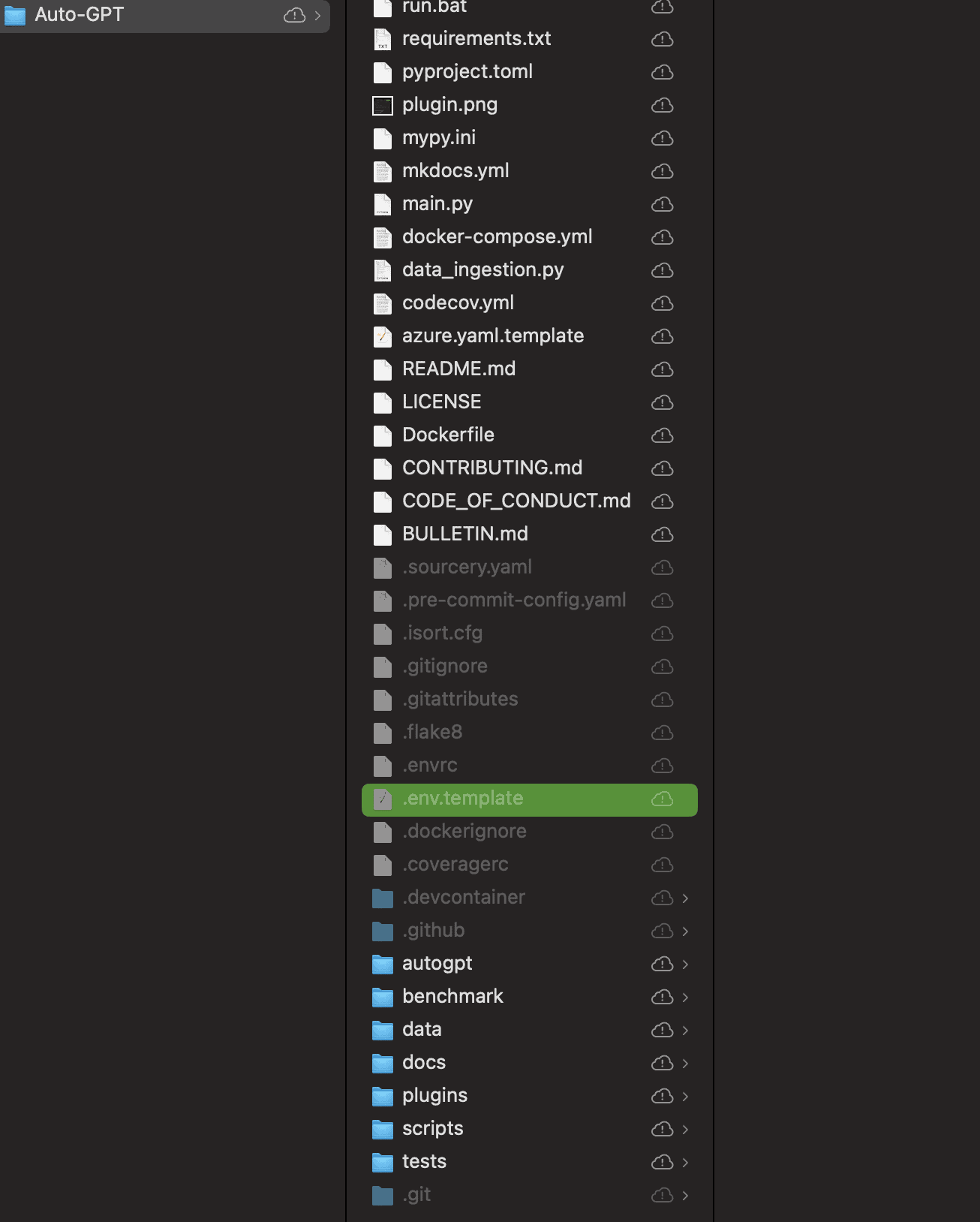Click the cloud icon beside Auto-GPT folder
The width and height of the screenshot is (980, 1222).
[x=294, y=15]
